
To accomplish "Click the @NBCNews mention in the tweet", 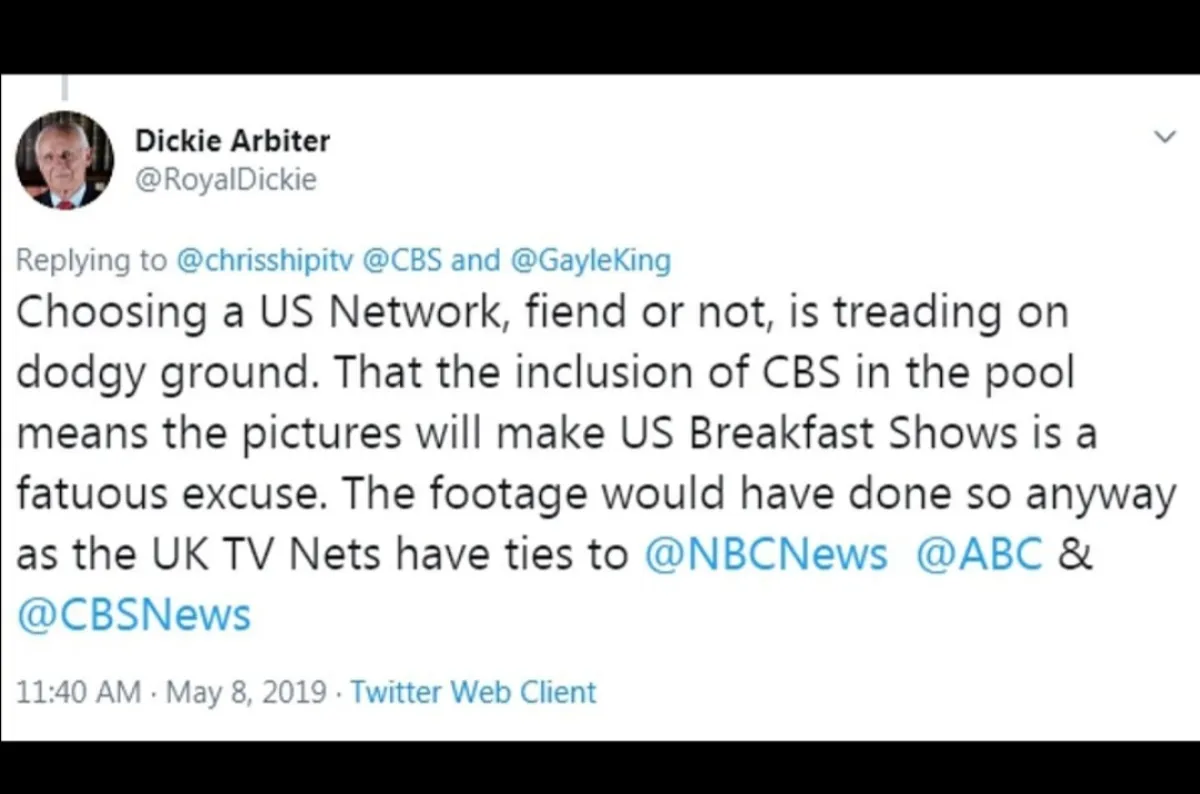I will click(x=766, y=555).
